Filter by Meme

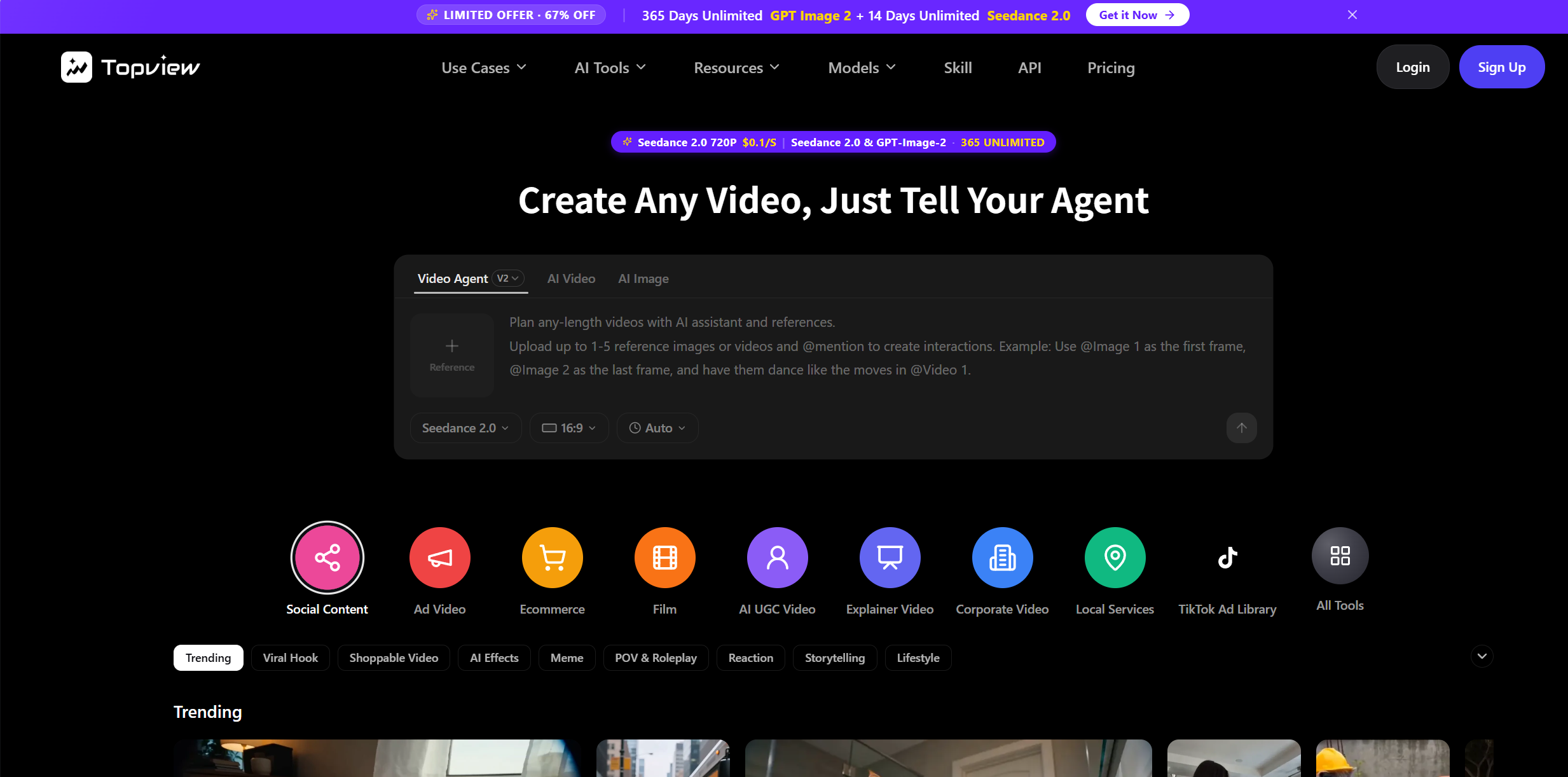[x=567, y=657]
